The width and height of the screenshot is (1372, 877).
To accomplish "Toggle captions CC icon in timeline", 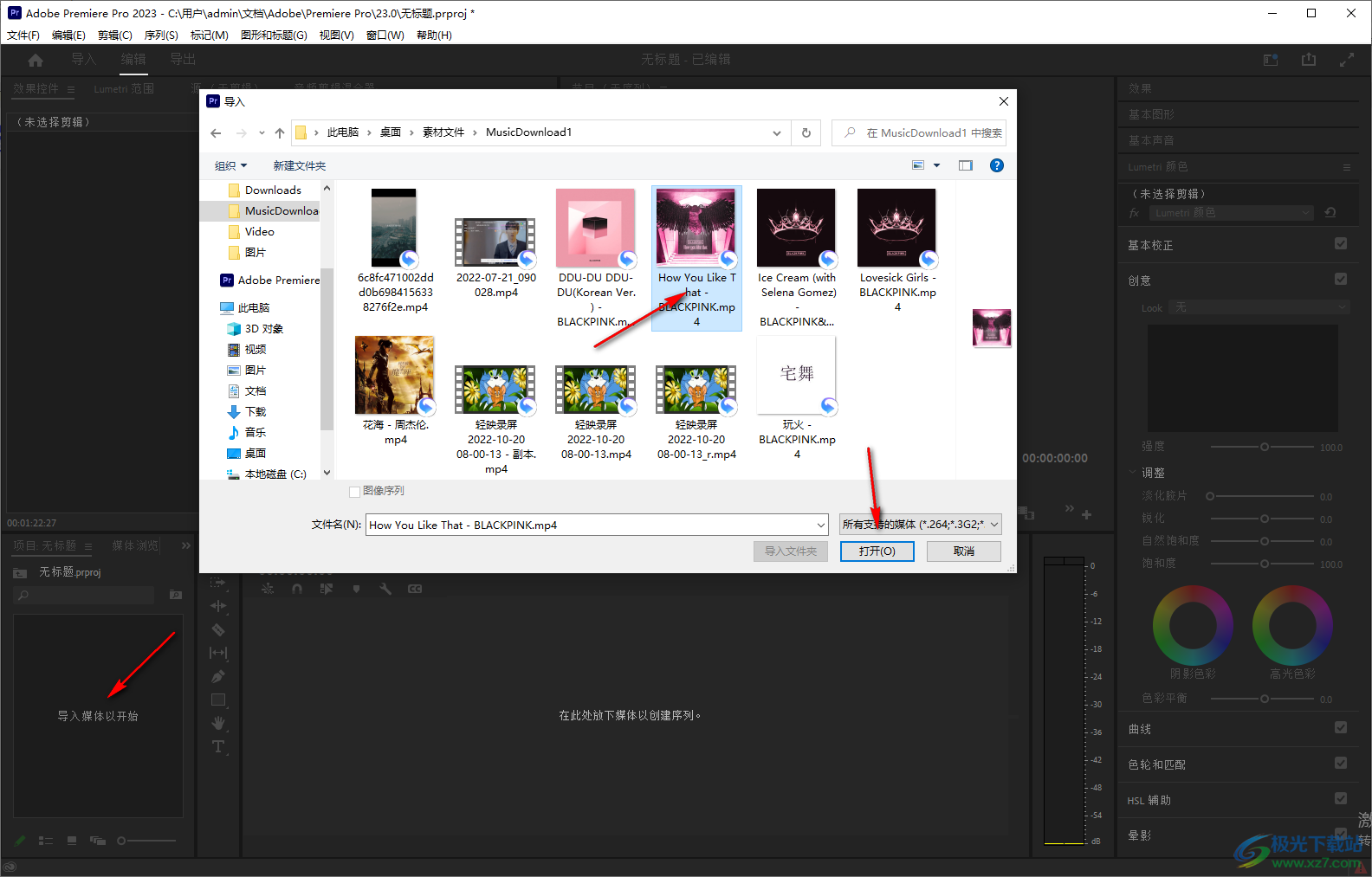I will pos(415,589).
